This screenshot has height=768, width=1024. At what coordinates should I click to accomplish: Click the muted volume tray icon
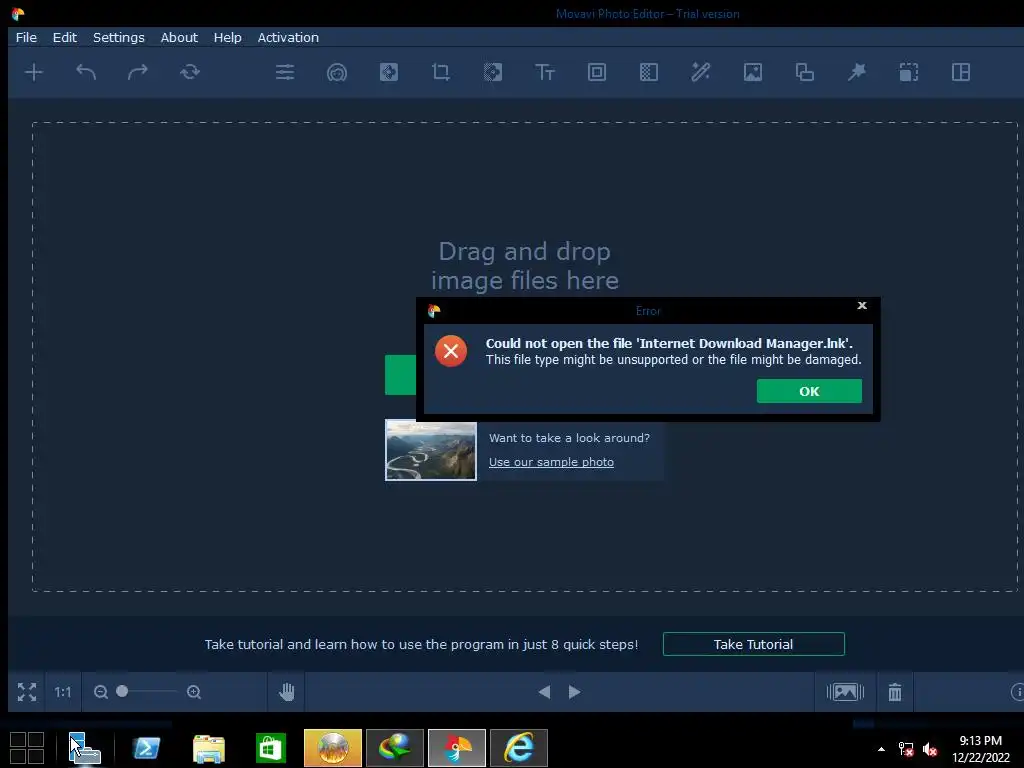(x=929, y=749)
